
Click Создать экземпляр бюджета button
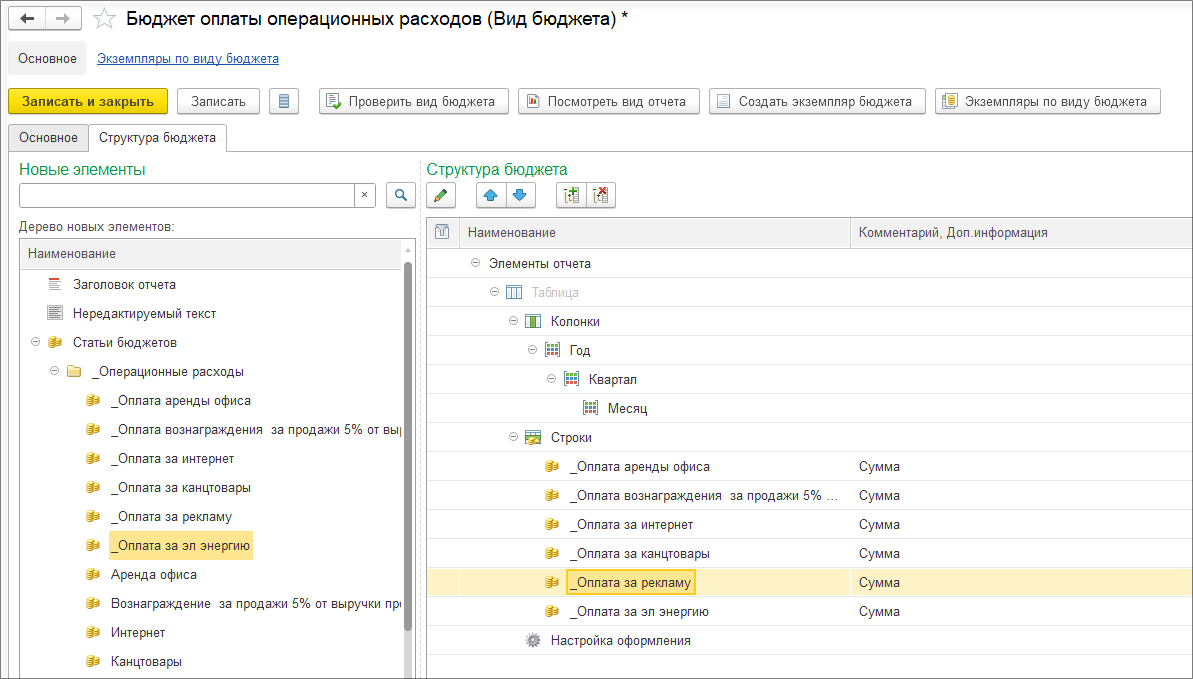[817, 101]
